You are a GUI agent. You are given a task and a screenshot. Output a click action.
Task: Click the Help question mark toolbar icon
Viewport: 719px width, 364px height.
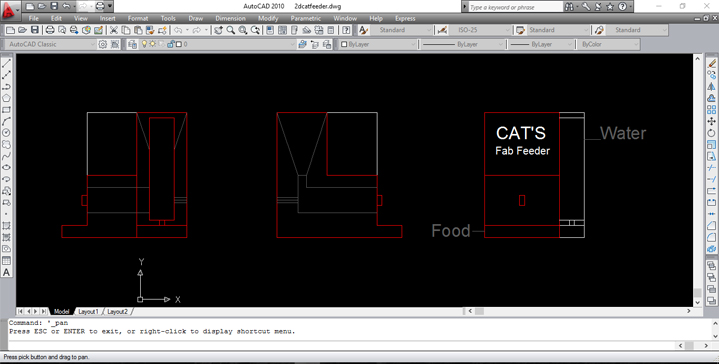coord(346,30)
